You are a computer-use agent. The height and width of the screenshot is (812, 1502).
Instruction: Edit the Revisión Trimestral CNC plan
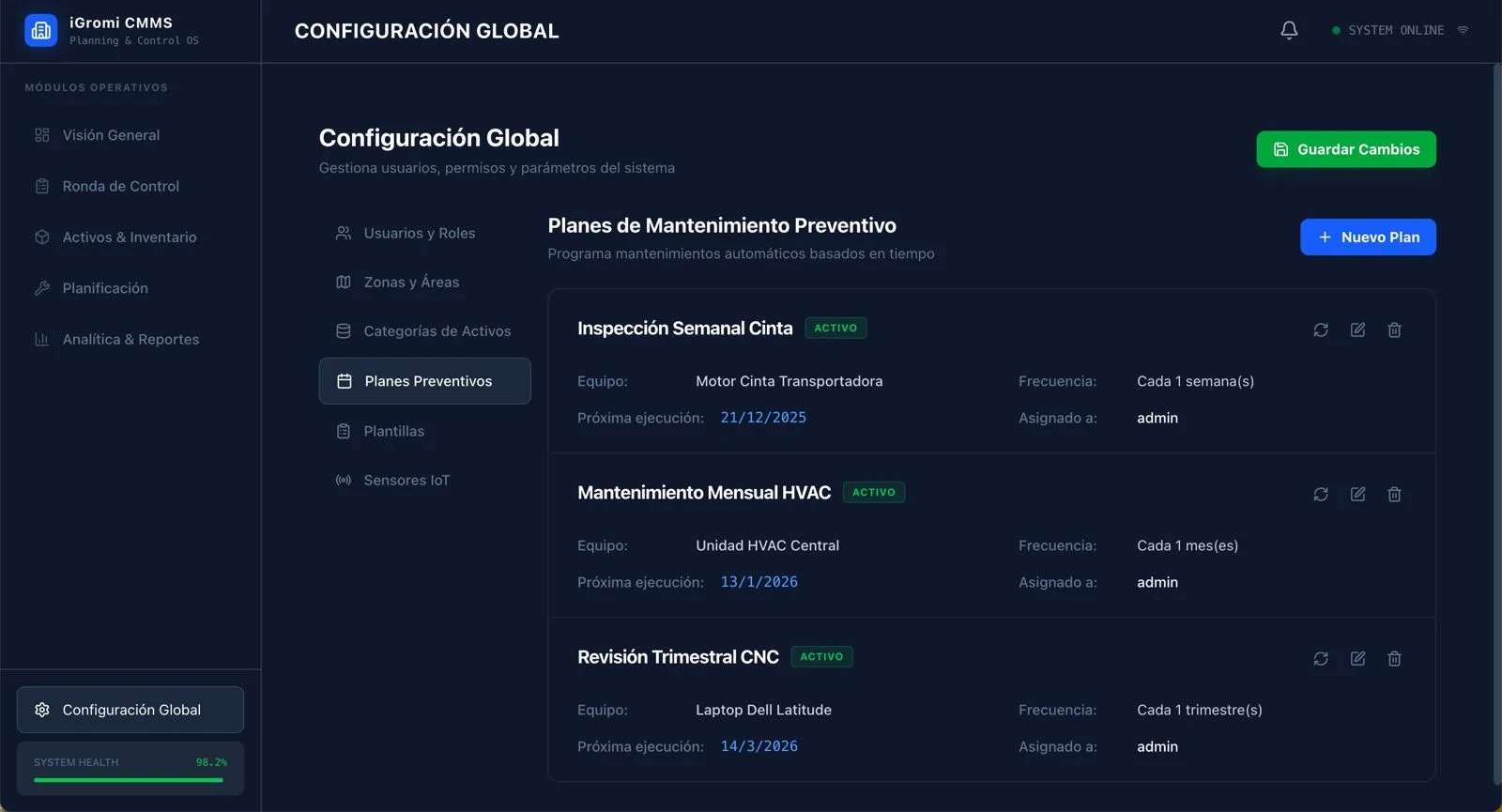coord(1357,658)
